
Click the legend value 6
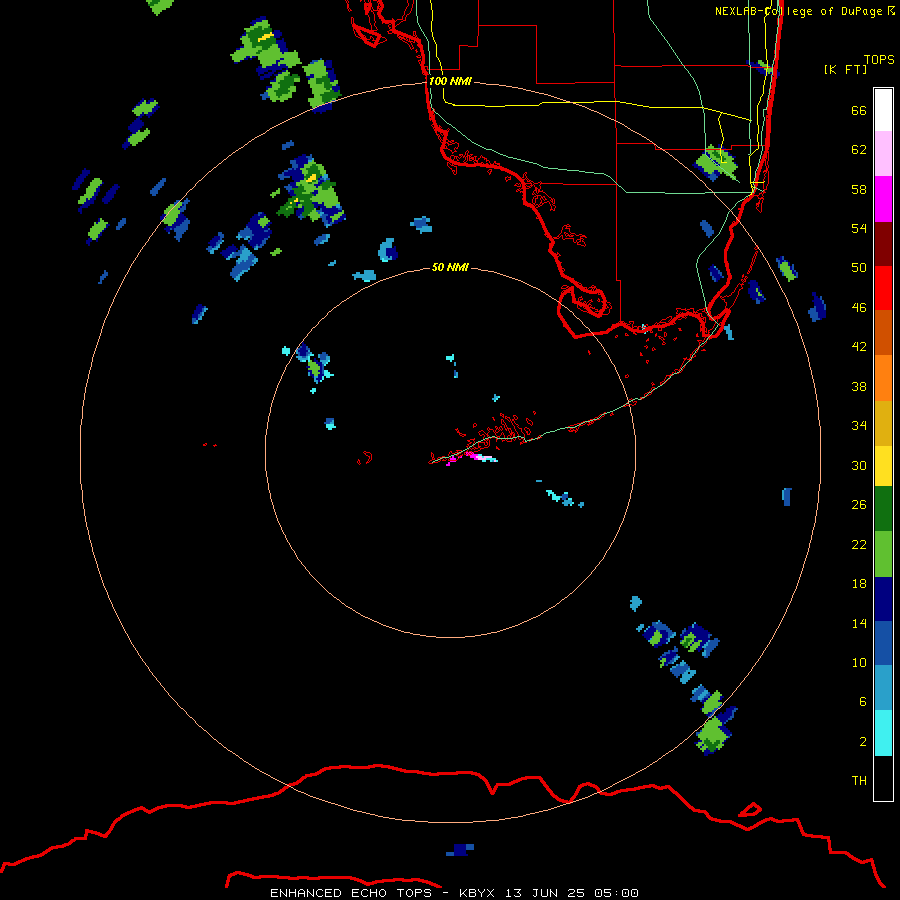[862, 701]
